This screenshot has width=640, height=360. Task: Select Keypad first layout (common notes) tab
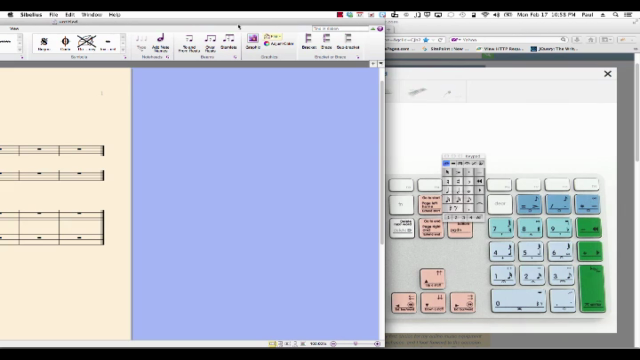tap(446, 164)
